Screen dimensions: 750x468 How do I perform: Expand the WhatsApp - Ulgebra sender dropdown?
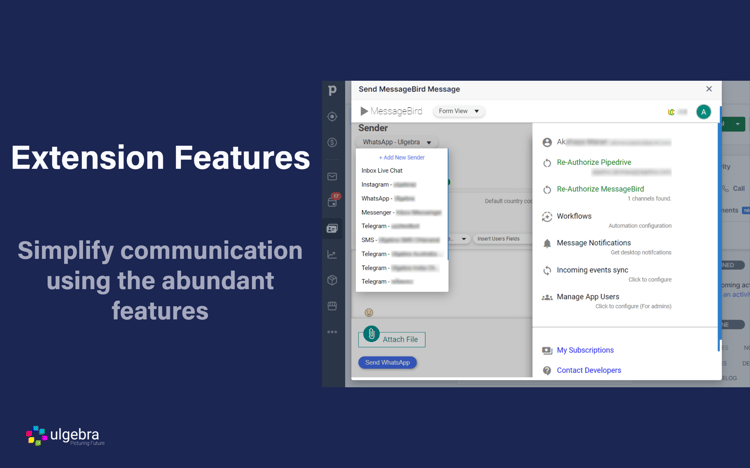coord(397,142)
